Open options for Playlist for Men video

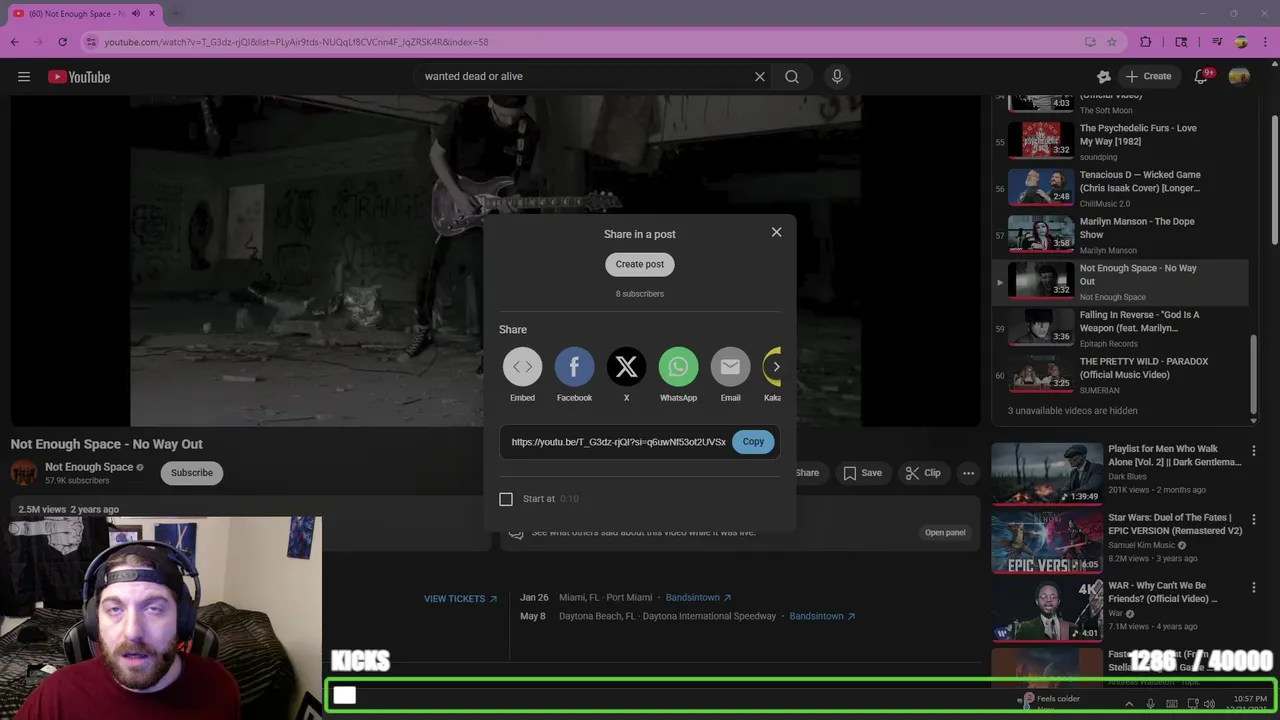point(1254,451)
